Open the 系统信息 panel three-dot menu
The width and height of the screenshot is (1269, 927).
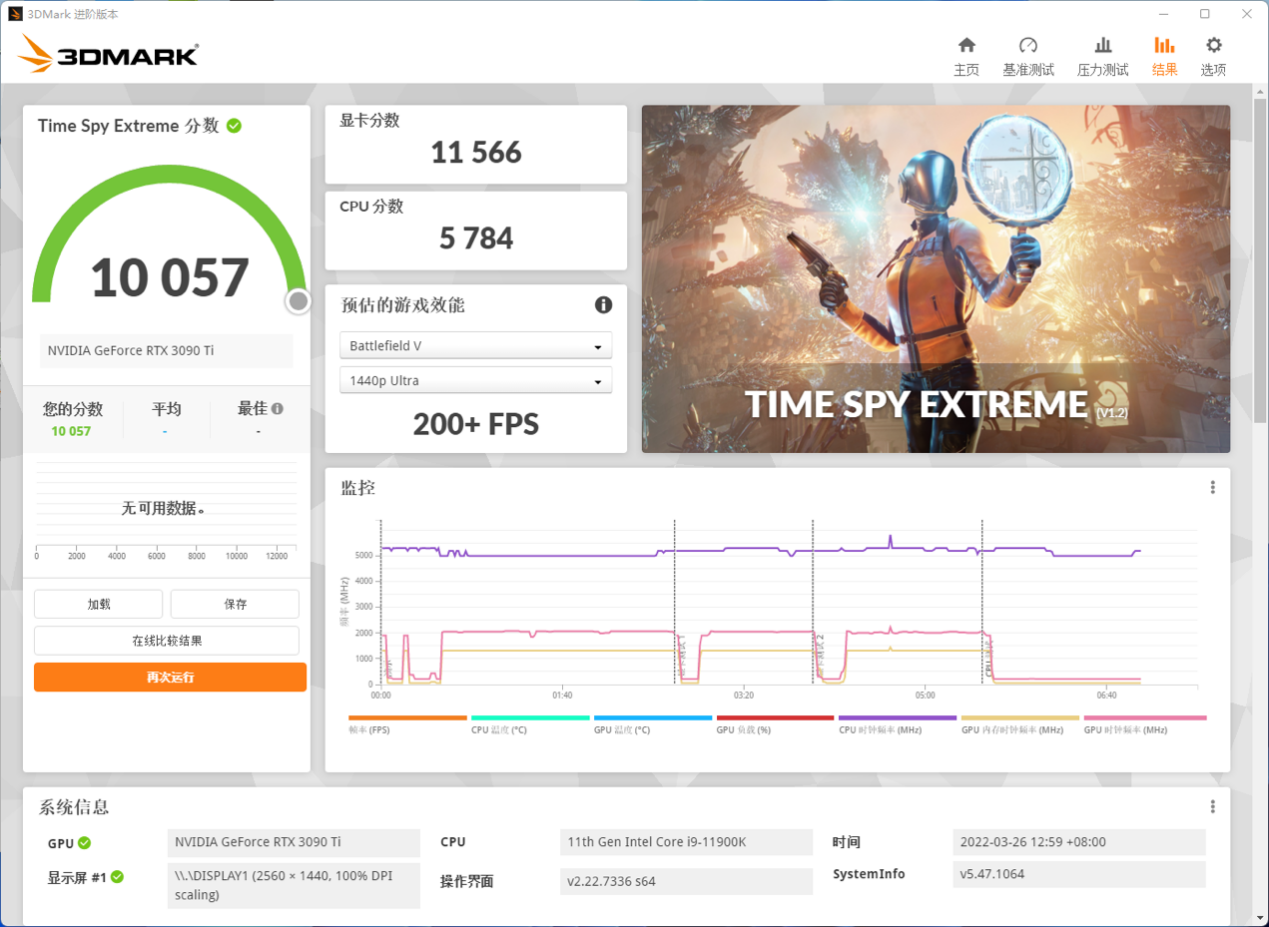(1212, 806)
